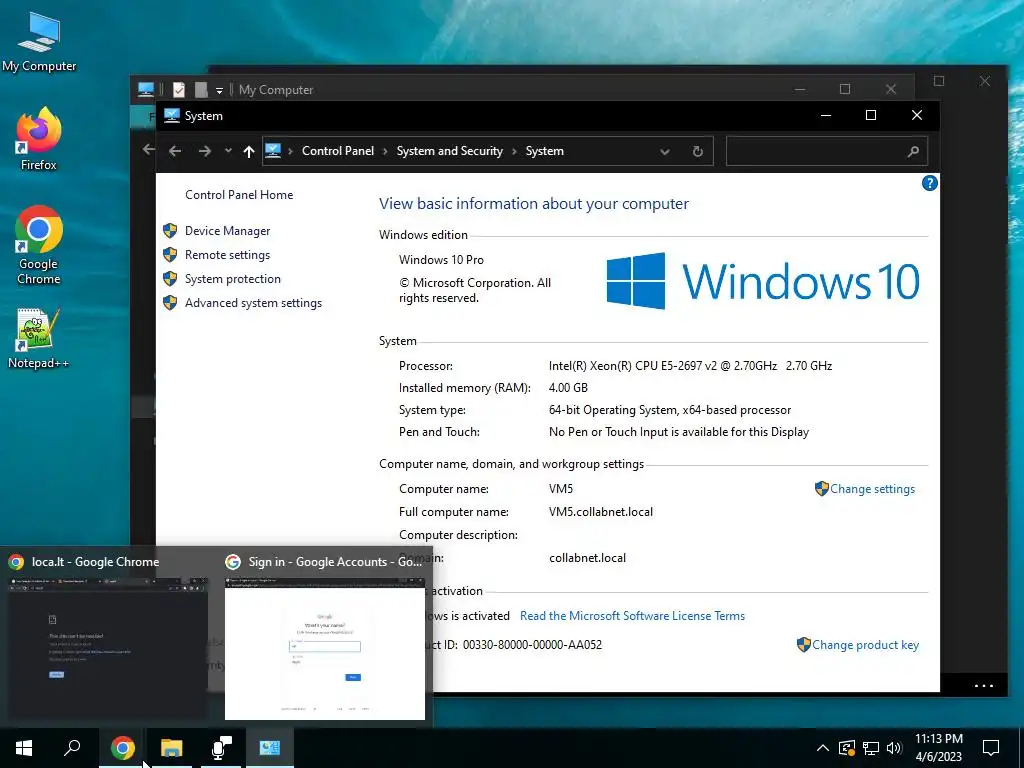1024x768 pixels.
Task: Click the search magnifier in Control Panel
Action: pos(913,152)
